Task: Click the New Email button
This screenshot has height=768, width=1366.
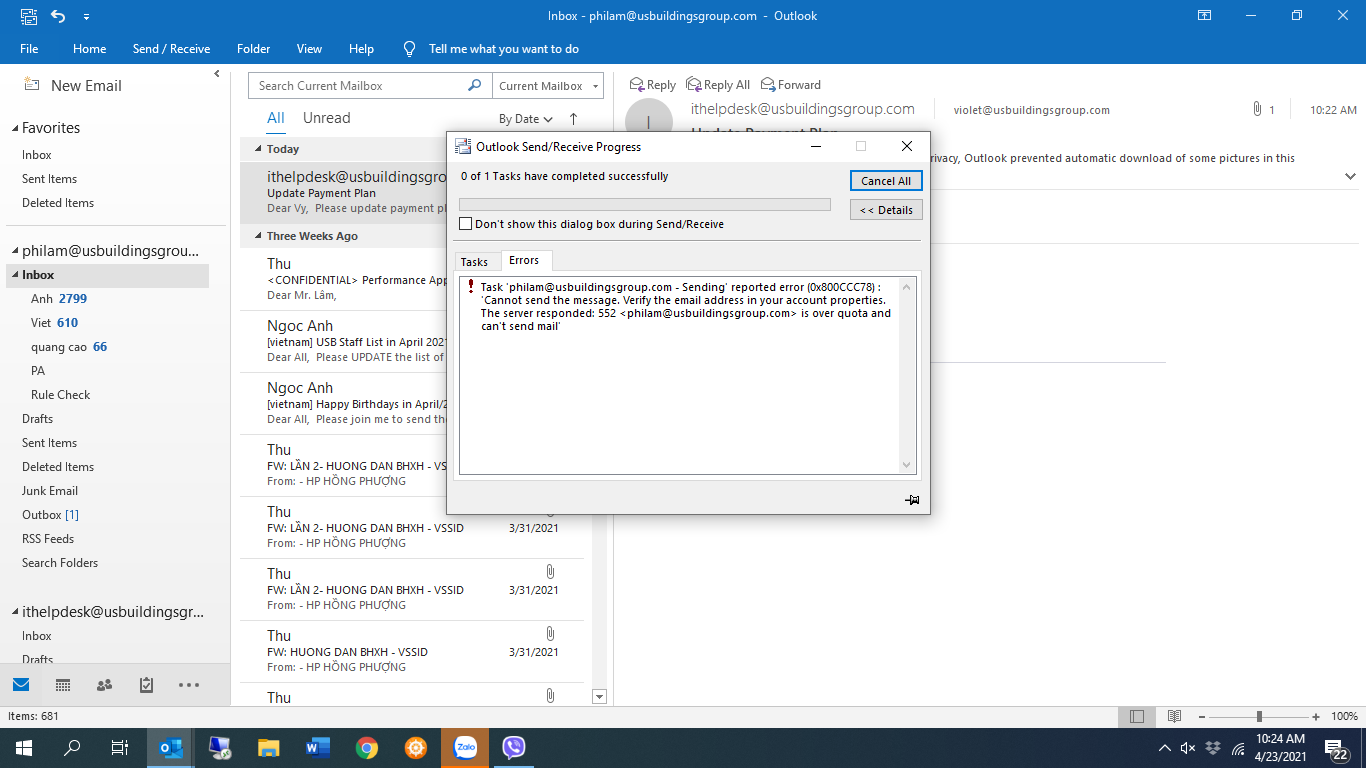Action: (73, 86)
